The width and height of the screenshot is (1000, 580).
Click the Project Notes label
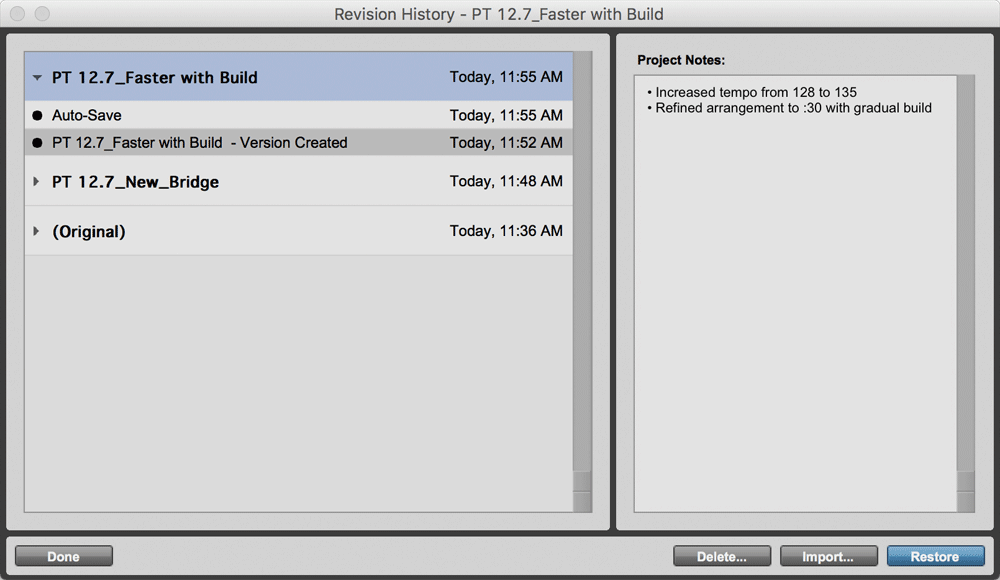681,60
